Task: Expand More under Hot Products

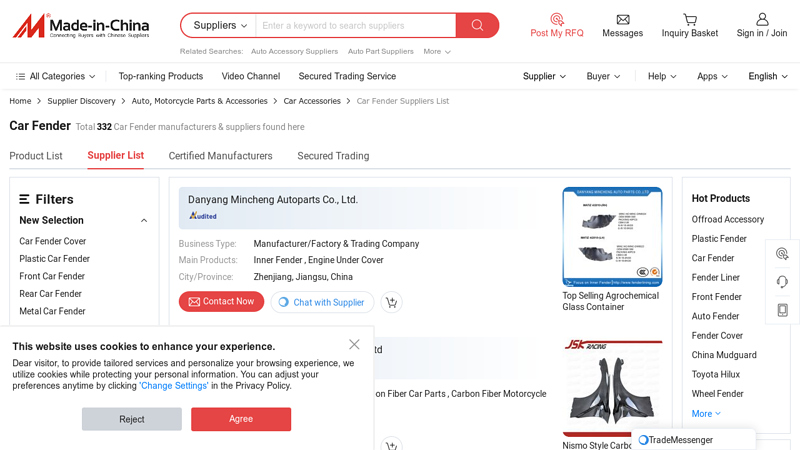Action: tap(706, 414)
